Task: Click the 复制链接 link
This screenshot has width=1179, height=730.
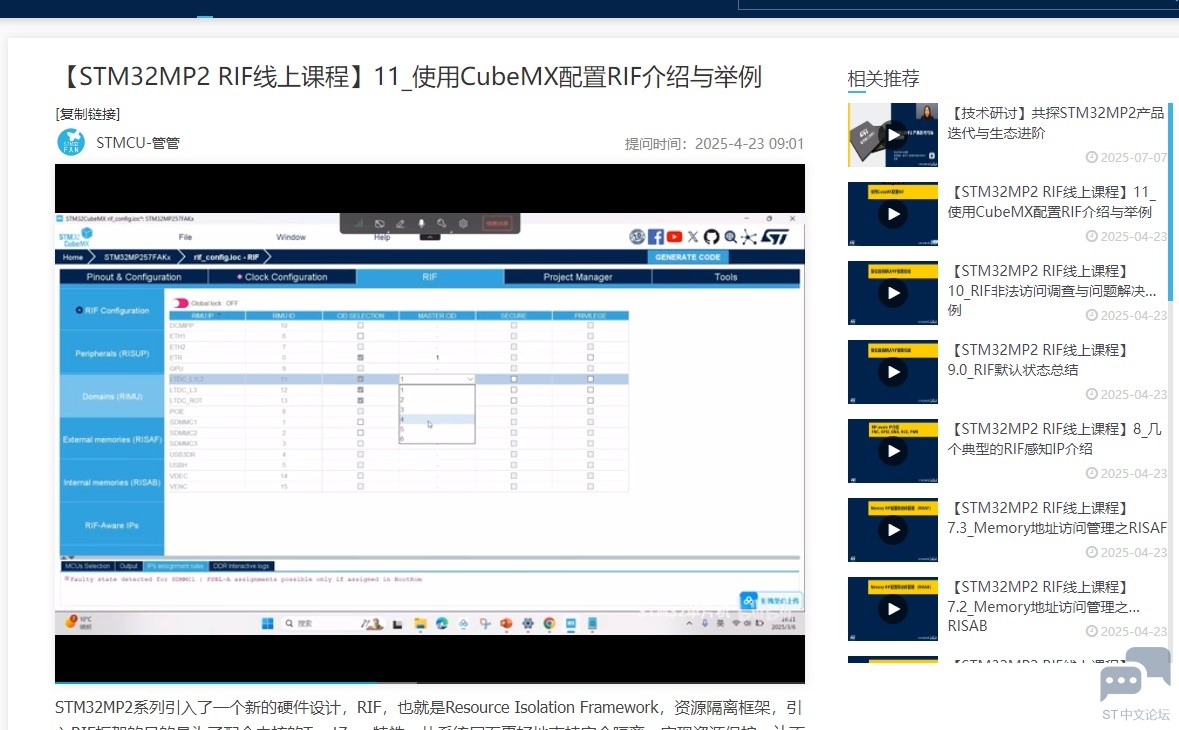Action: tap(88, 114)
